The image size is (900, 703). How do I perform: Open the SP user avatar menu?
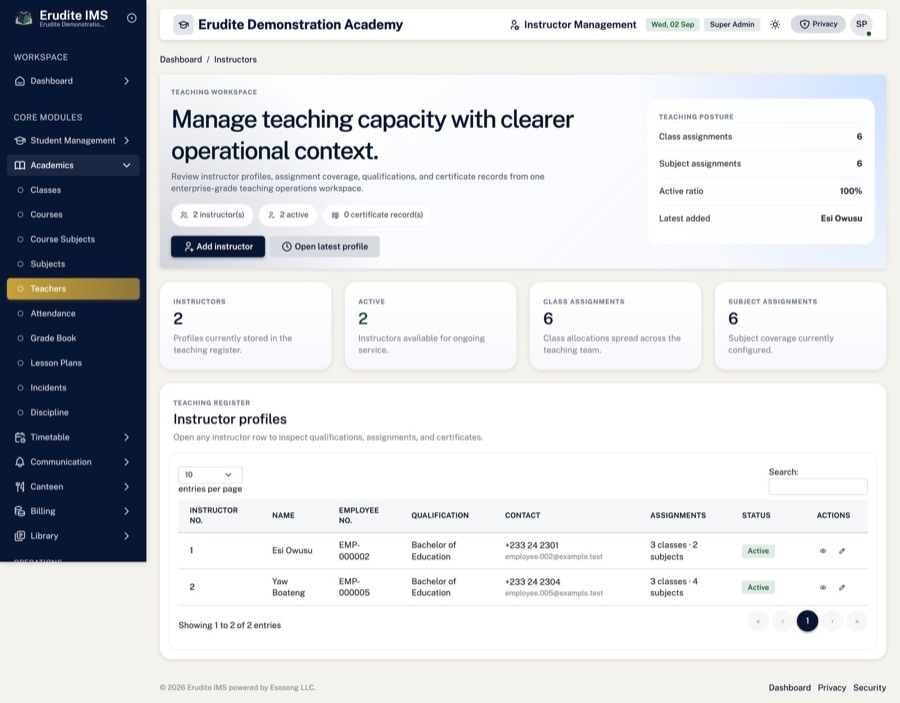tap(862, 25)
